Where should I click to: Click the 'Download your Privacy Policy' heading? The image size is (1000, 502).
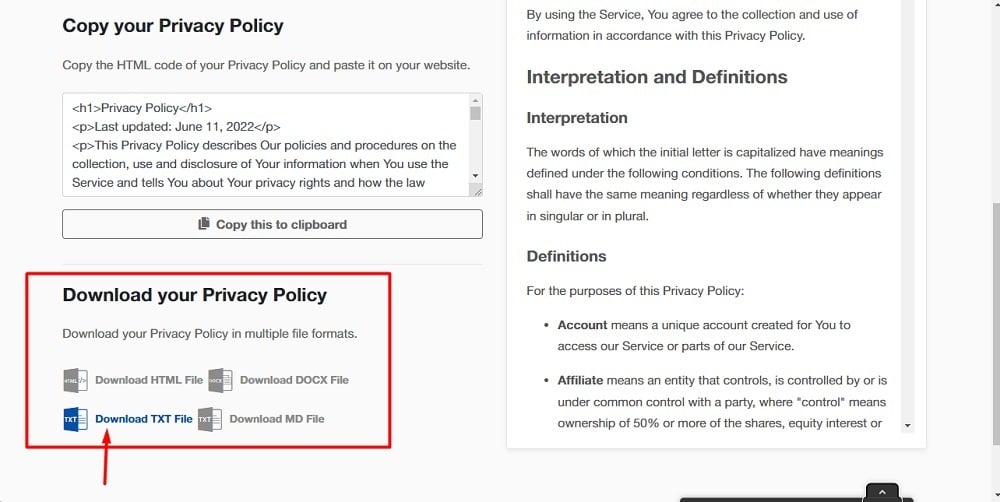pos(195,295)
